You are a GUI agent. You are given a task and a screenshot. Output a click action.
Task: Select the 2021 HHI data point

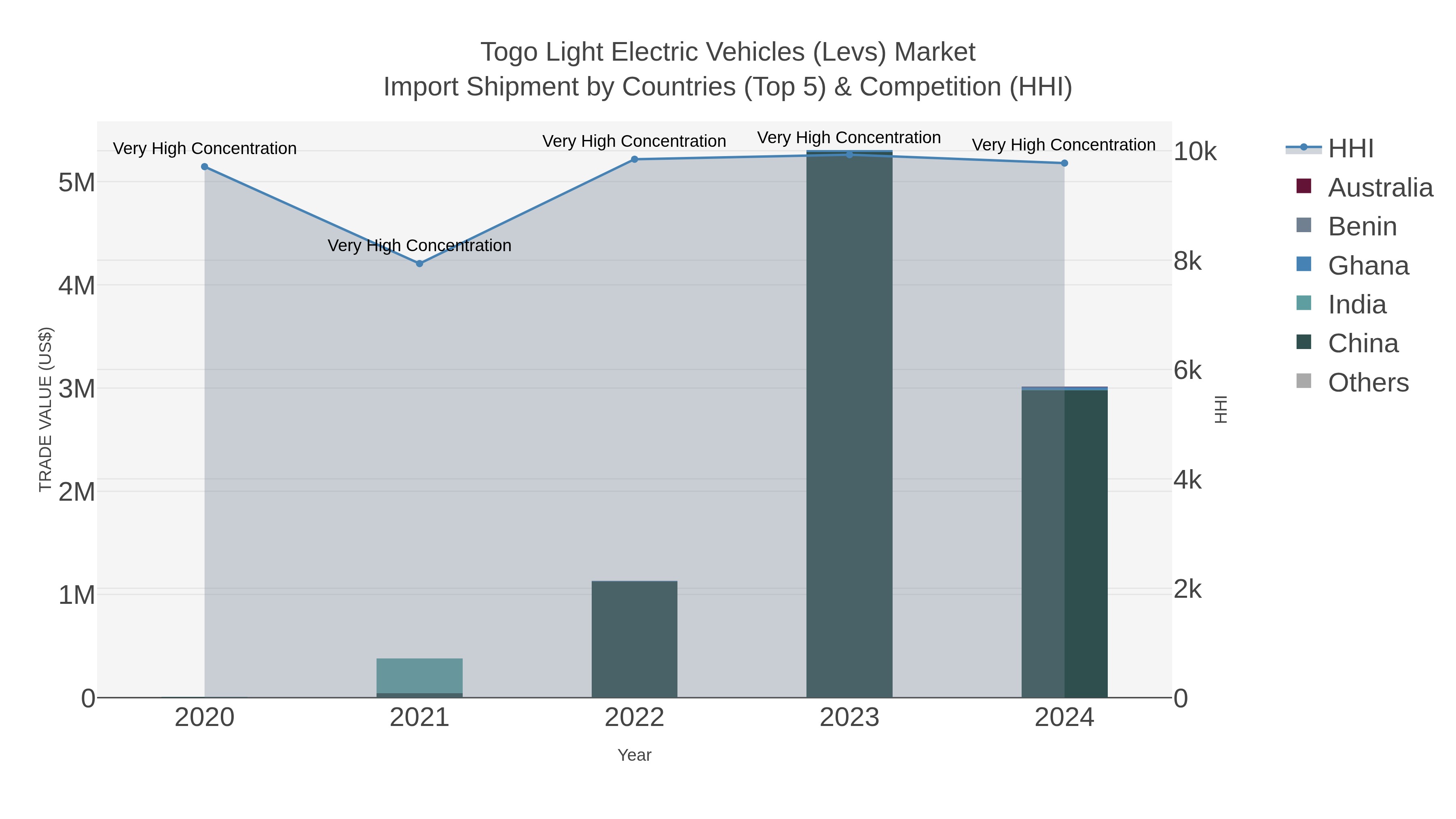[419, 263]
